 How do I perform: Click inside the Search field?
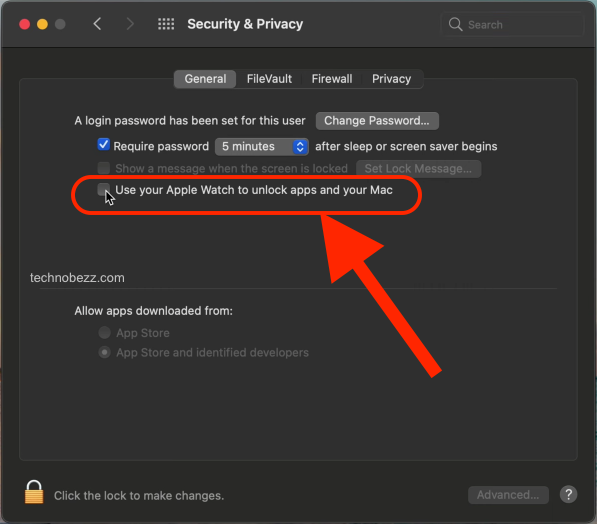click(512, 24)
